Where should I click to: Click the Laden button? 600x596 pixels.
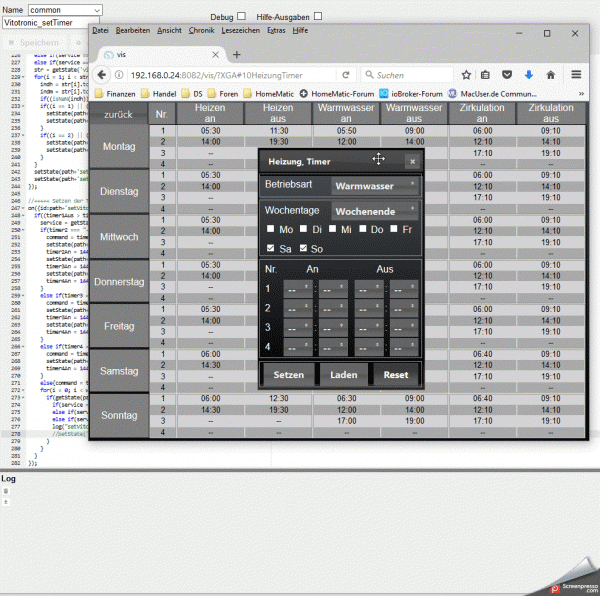tap(343, 375)
